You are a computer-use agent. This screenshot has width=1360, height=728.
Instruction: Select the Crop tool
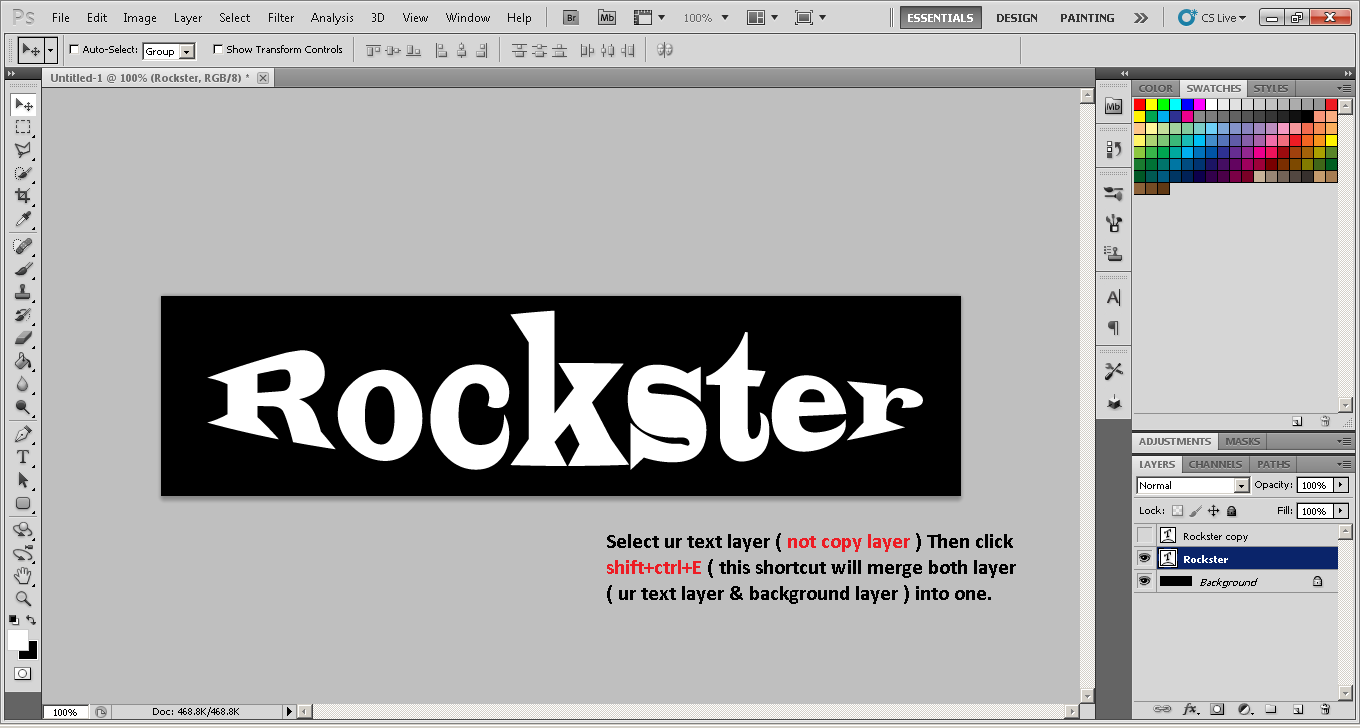(x=23, y=196)
